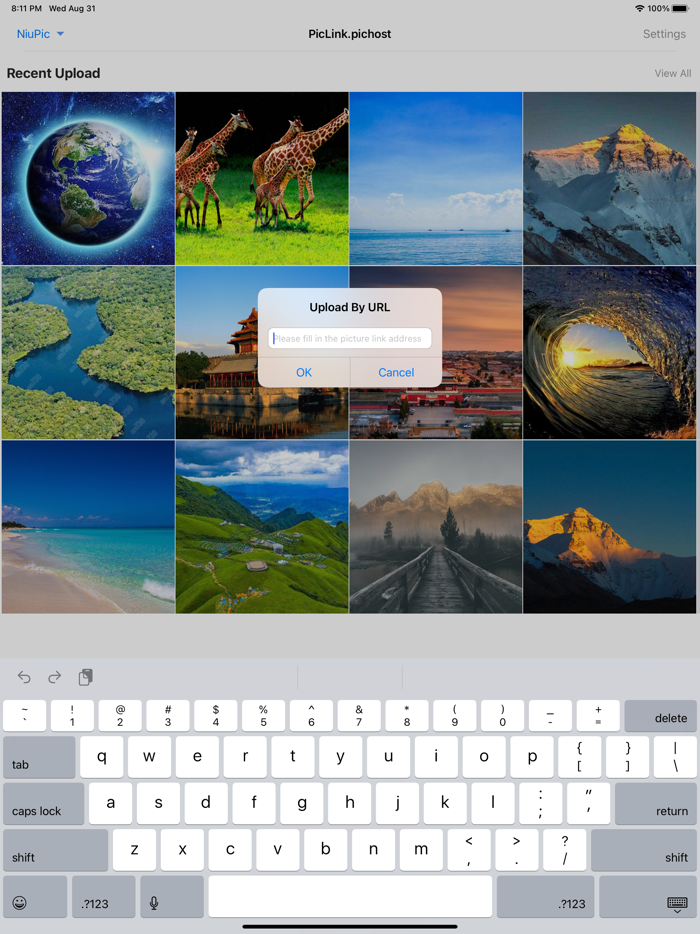Screen dimensions: 700x934
Task: Focus the picture link address field
Action: tap(350, 338)
